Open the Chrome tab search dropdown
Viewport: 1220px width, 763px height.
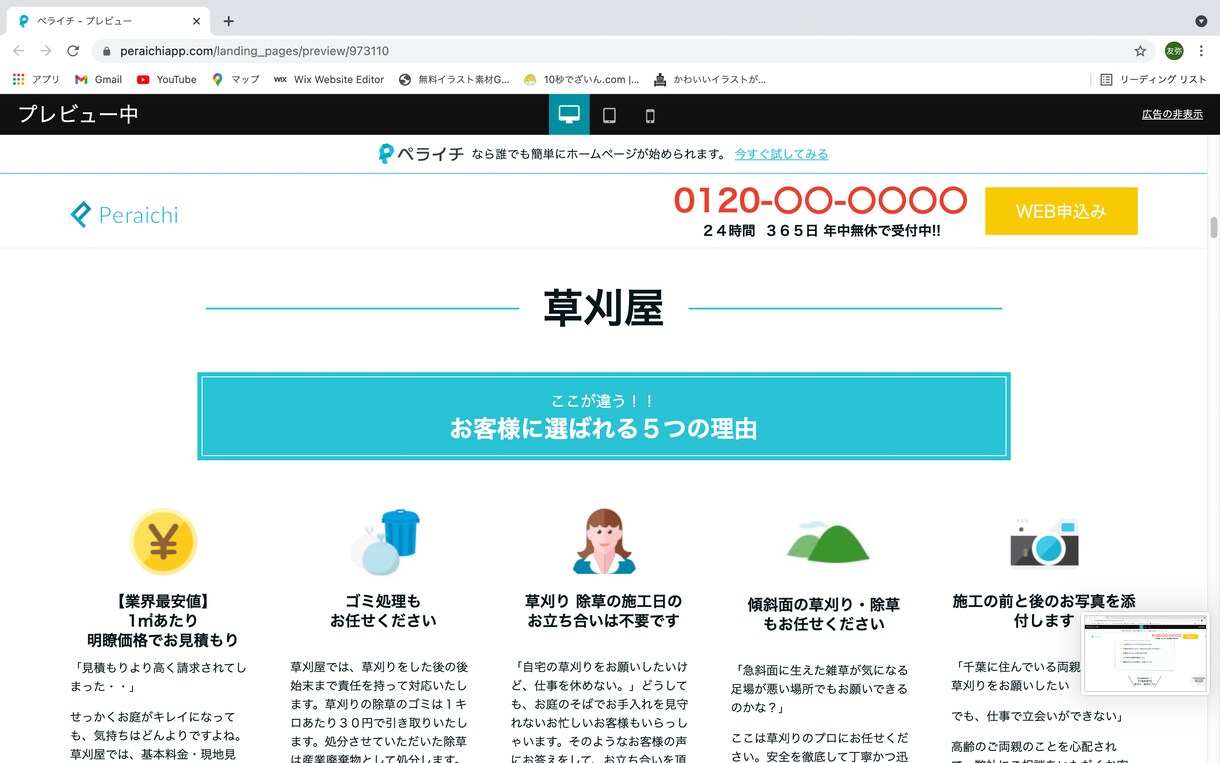[1201, 21]
